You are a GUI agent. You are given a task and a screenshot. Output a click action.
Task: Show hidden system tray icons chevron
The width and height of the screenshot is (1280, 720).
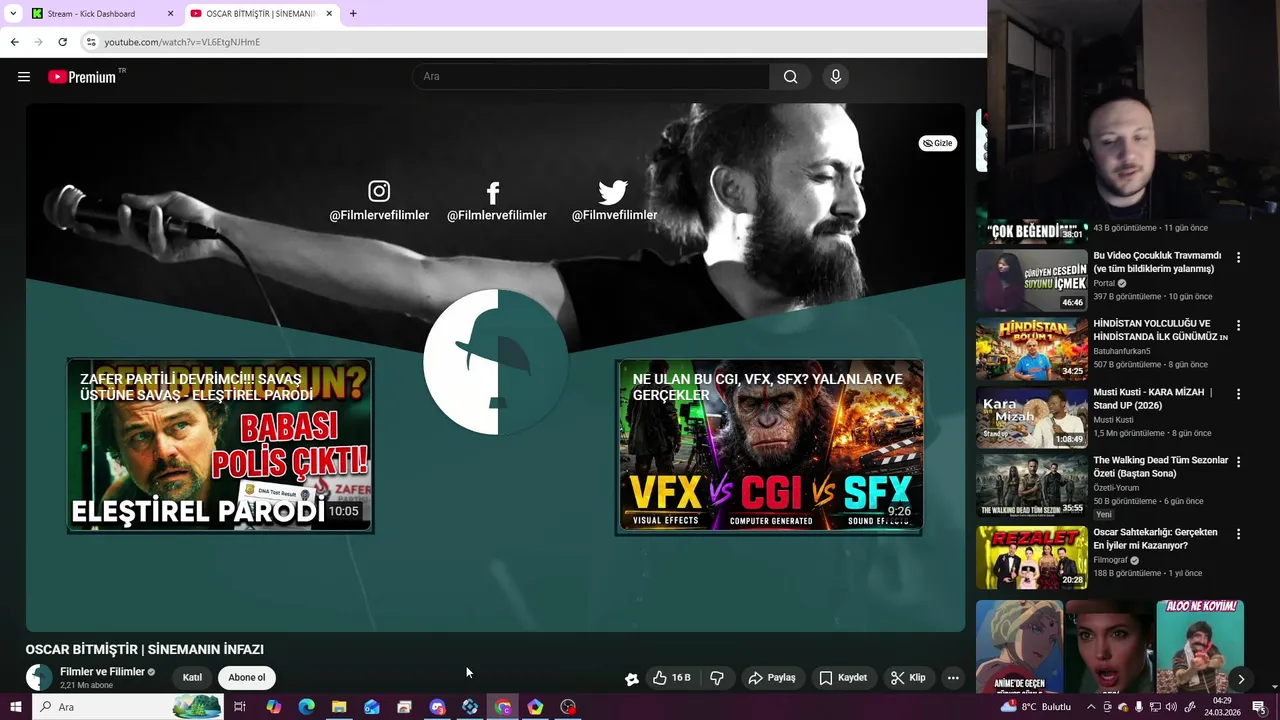[x=1091, y=707]
